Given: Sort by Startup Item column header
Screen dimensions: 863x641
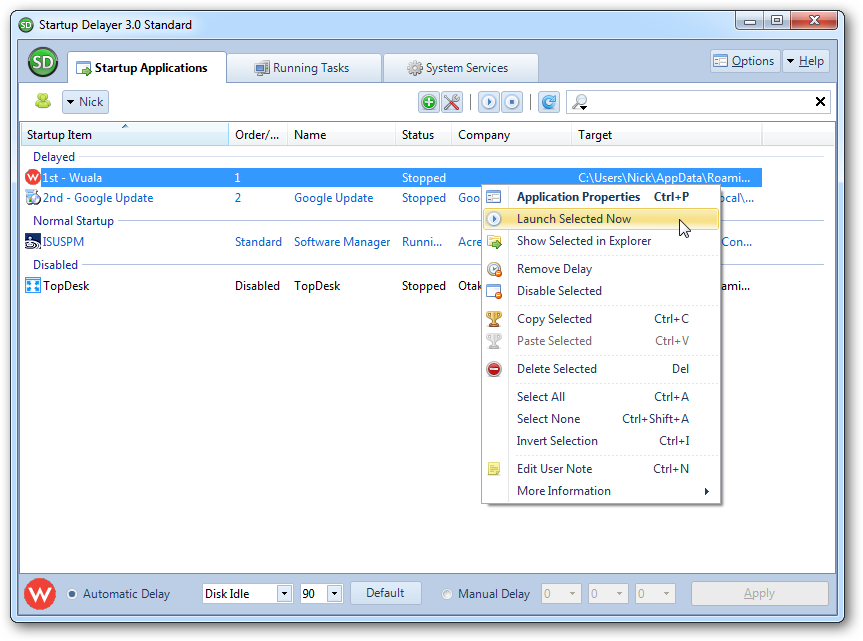Looking at the screenshot, I should (125, 135).
